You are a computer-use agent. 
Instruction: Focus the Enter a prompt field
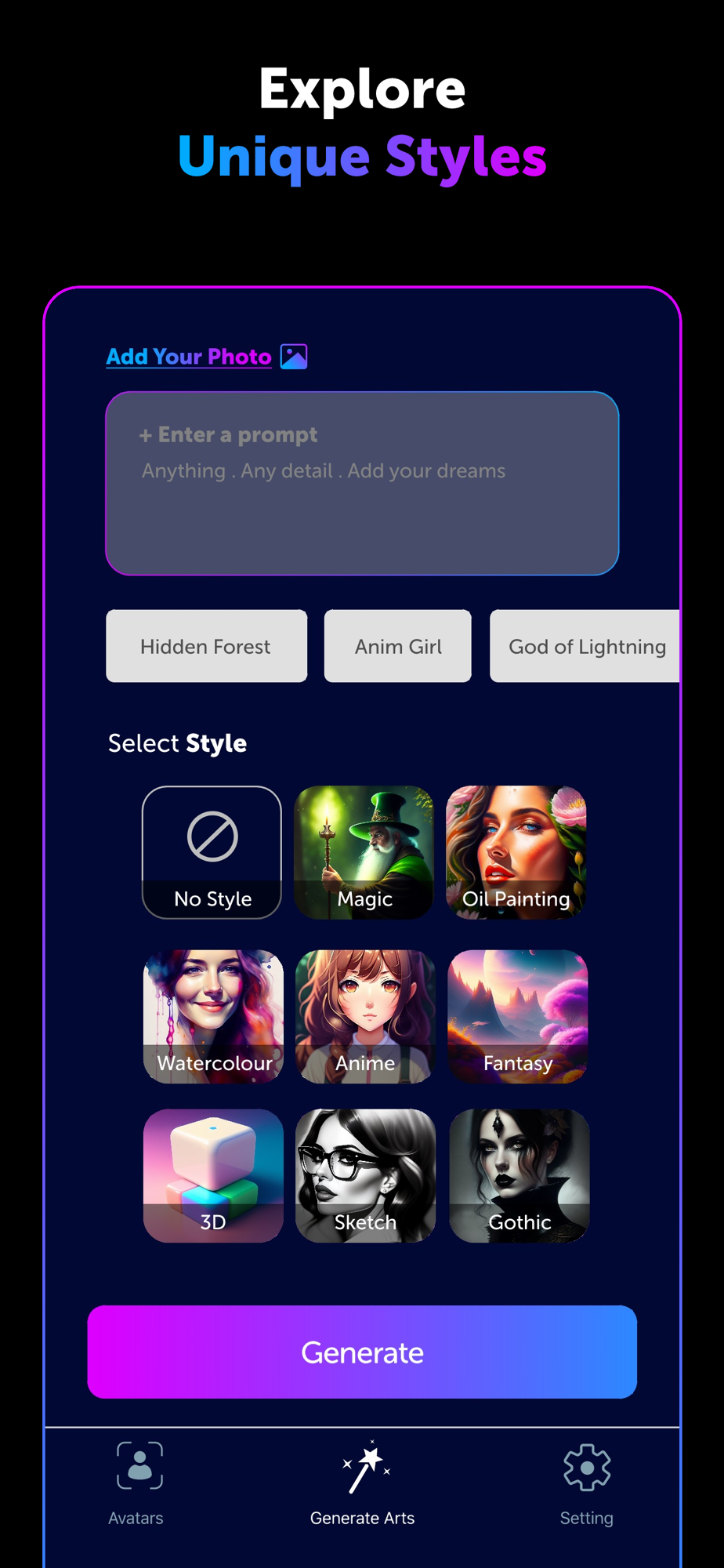362,484
